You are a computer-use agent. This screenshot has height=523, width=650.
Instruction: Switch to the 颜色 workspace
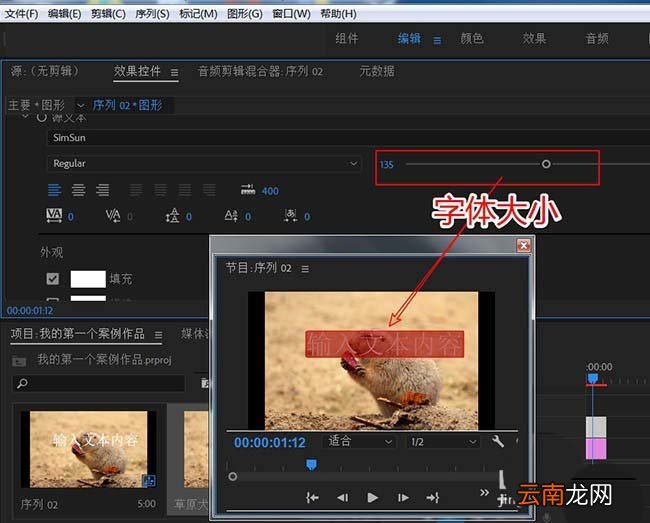click(x=472, y=39)
